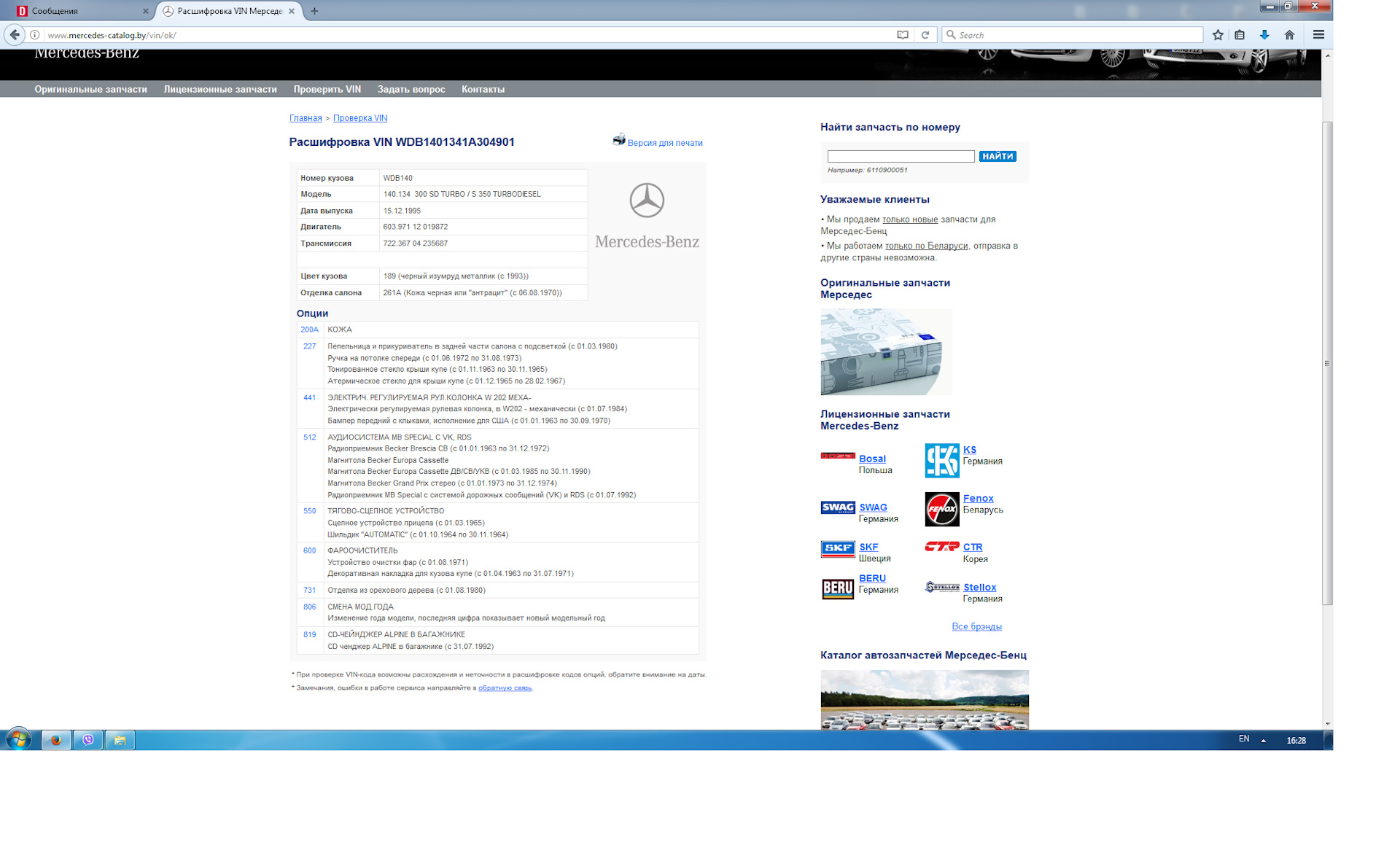1400x845 pixels.
Task: Click the Fenox brand logo
Action: (942, 509)
